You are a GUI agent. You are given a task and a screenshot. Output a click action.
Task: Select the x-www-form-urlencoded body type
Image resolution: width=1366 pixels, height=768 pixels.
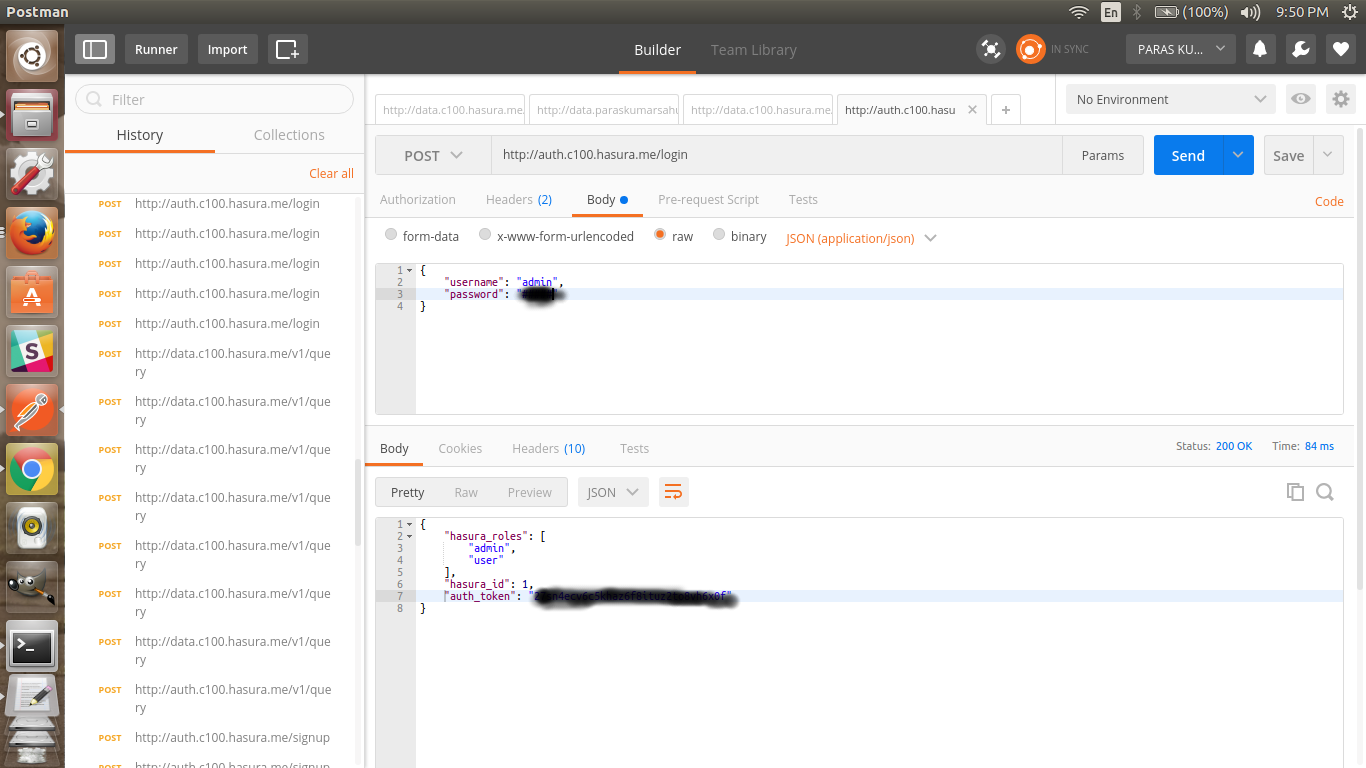[485, 236]
